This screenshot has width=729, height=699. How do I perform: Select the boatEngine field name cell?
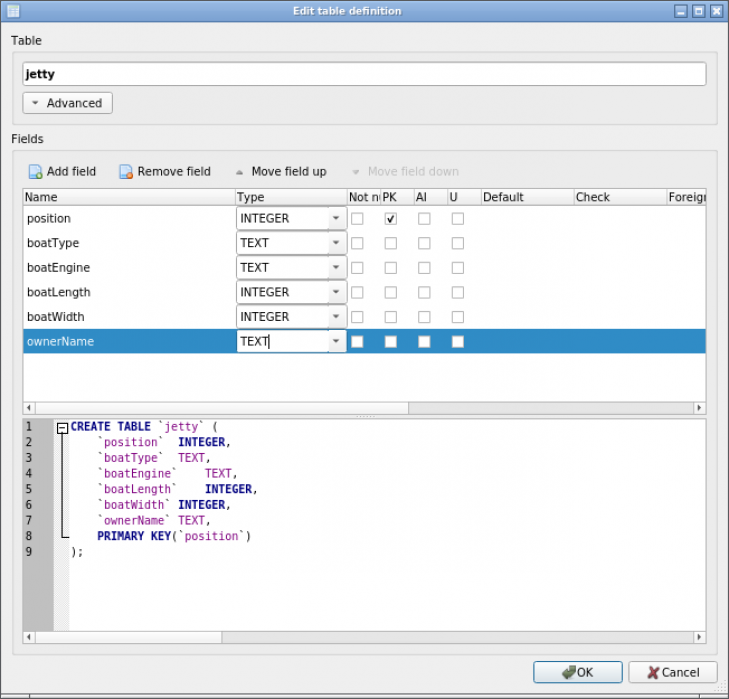(129, 268)
